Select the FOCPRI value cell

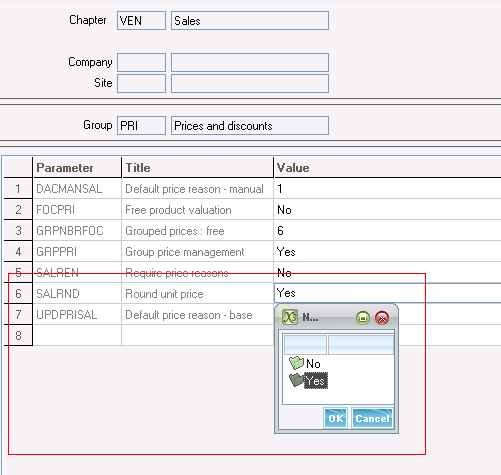387,210
